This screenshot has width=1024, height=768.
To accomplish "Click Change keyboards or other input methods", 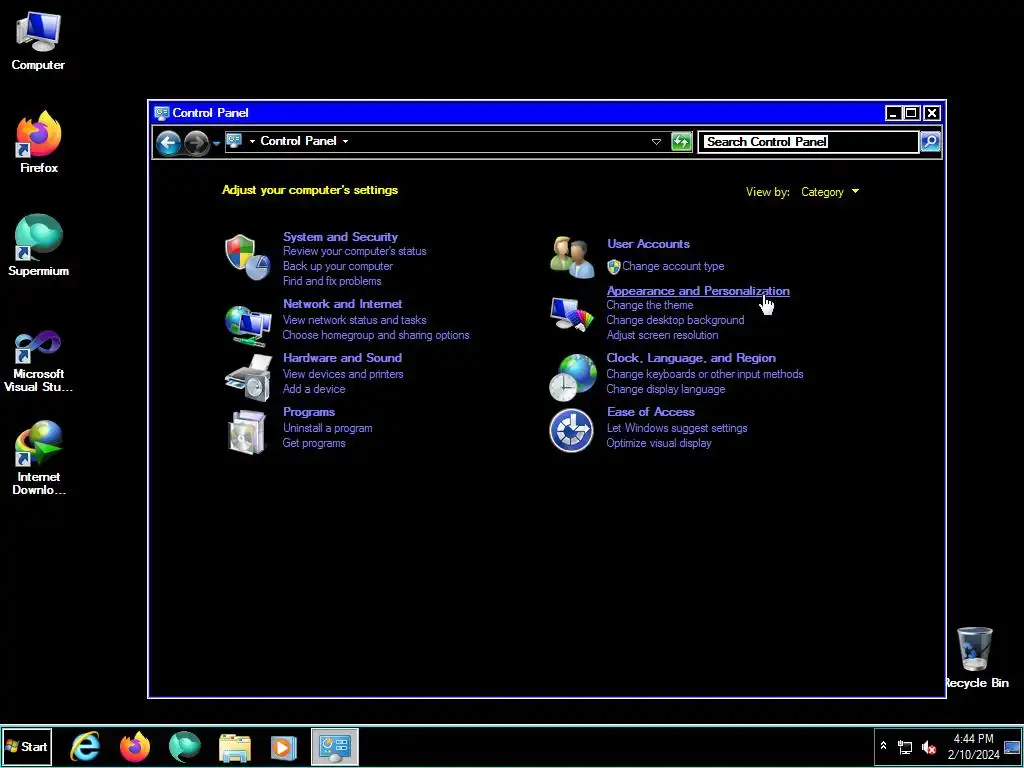I will tap(705, 374).
